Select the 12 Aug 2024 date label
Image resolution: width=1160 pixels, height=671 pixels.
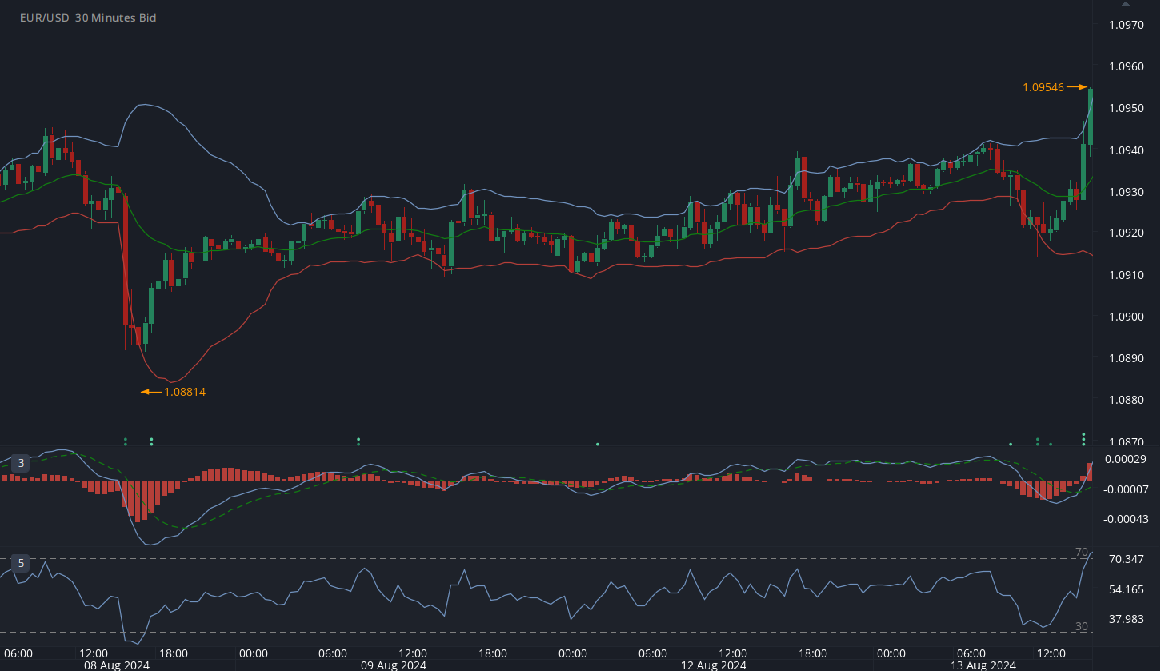712,665
